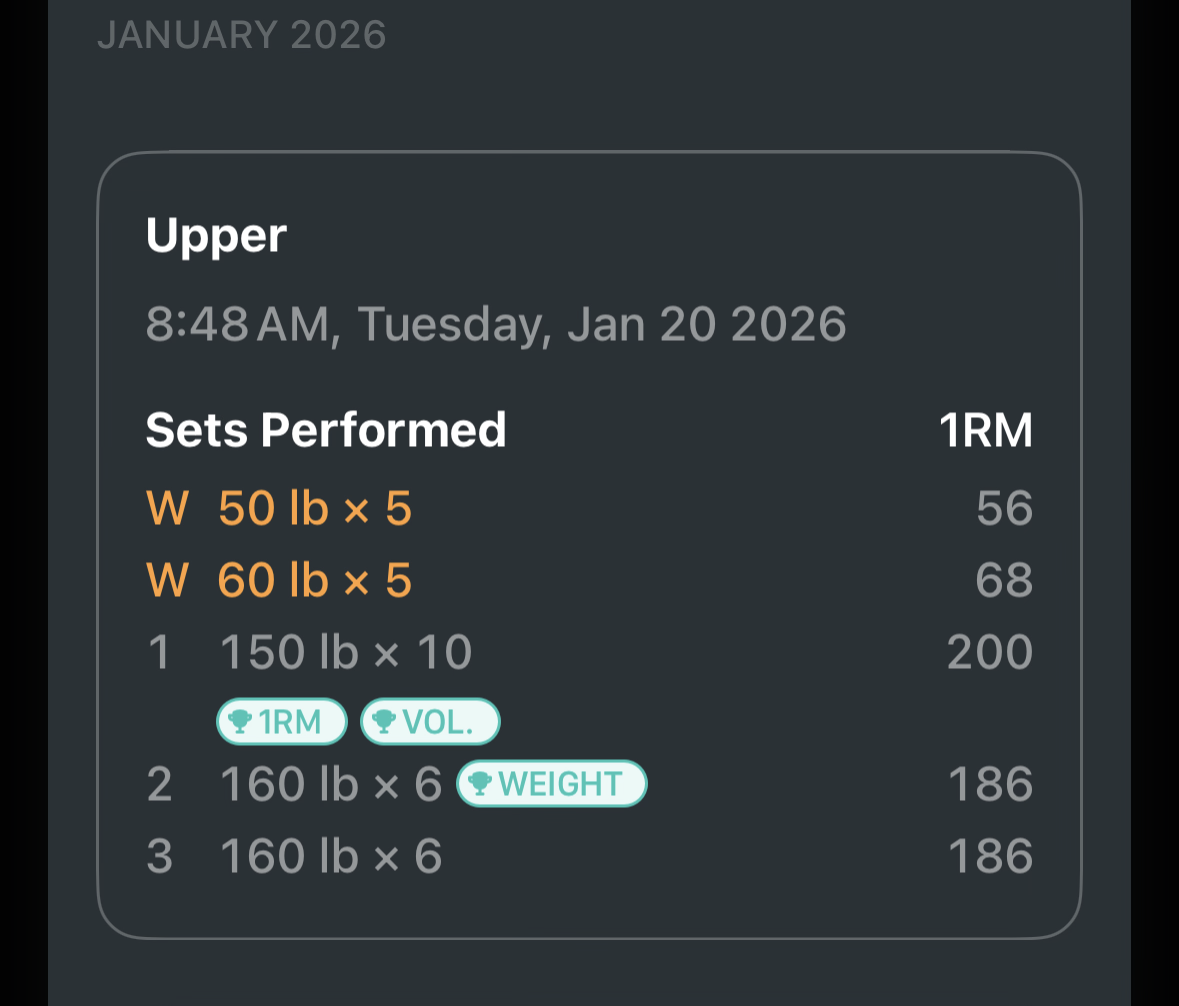
Task: Tap the VOL. trophy badge
Action: pyautogui.click(x=430, y=721)
